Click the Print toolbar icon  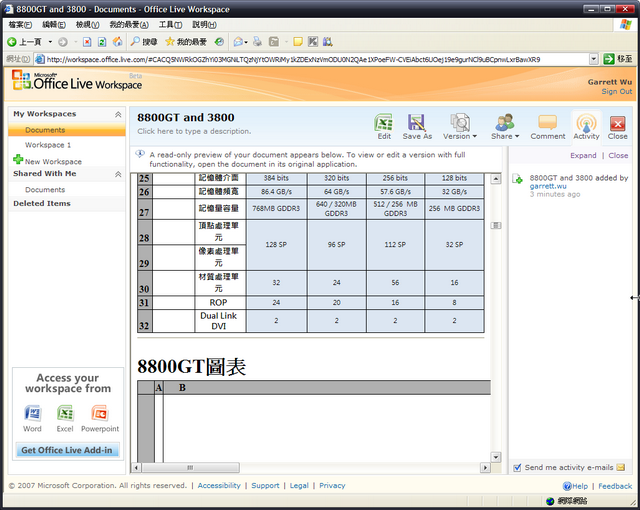coord(257,42)
